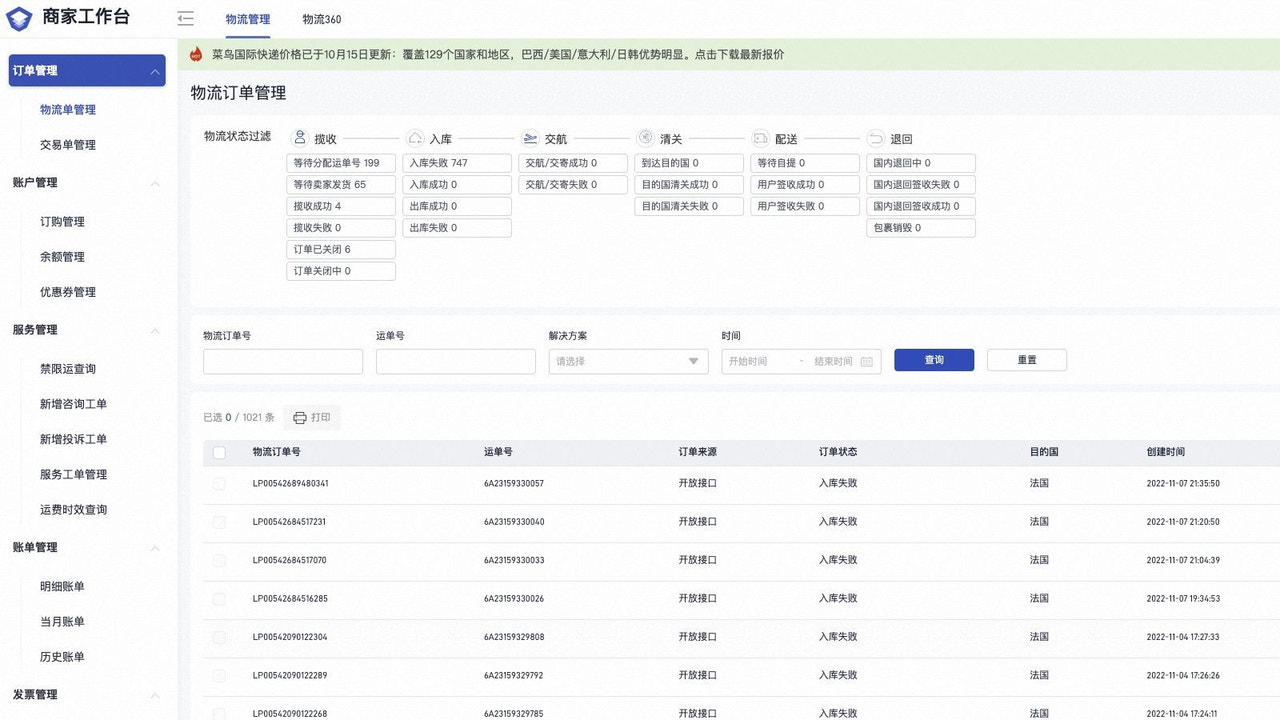
Task: Focus the 运单号 input field
Action: [456, 361]
